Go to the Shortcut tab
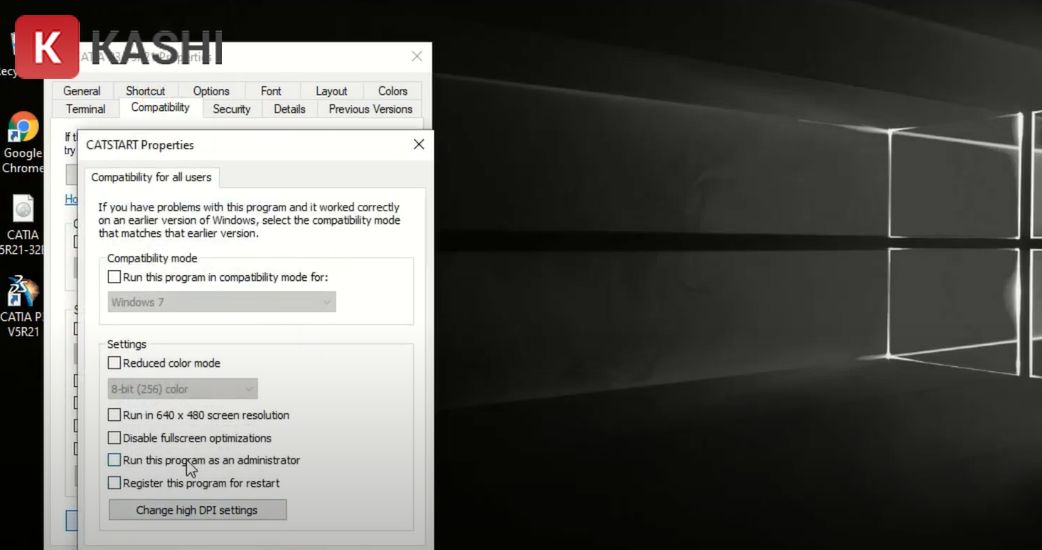The width and height of the screenshot is (1042, 550). [145, 91]
